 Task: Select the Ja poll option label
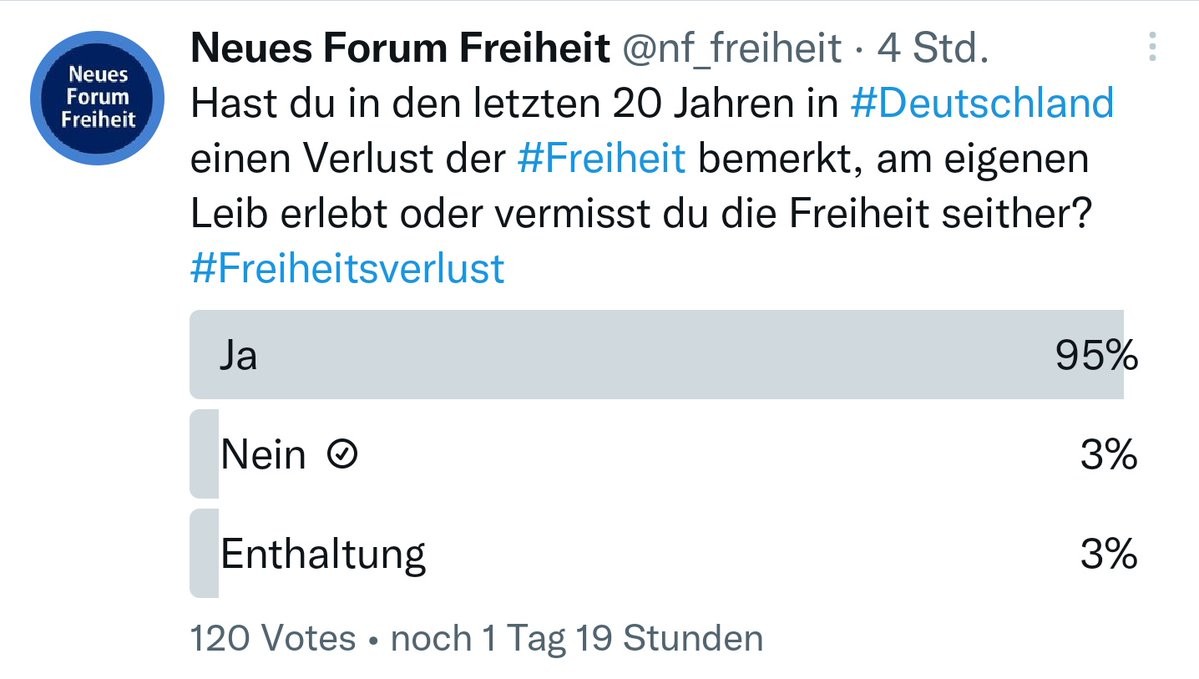click(239, 355)
